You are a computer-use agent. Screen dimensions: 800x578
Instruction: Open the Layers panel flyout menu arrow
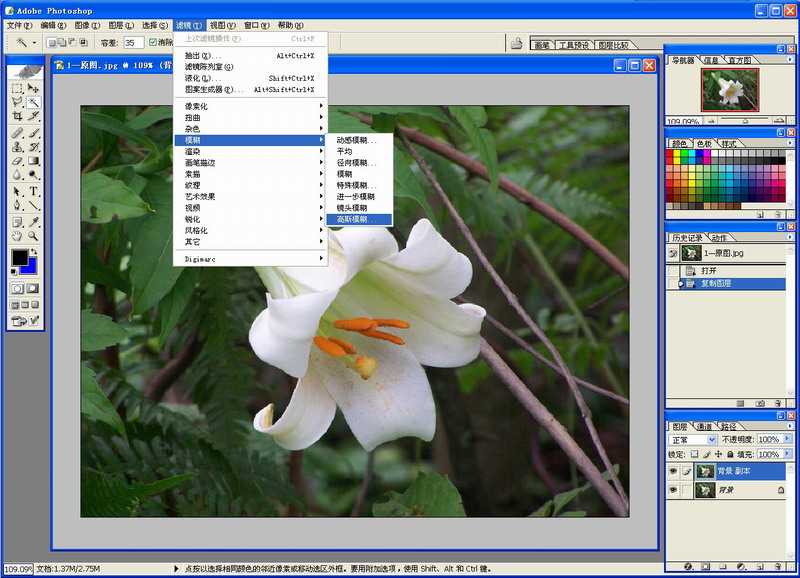pos(790,425)
